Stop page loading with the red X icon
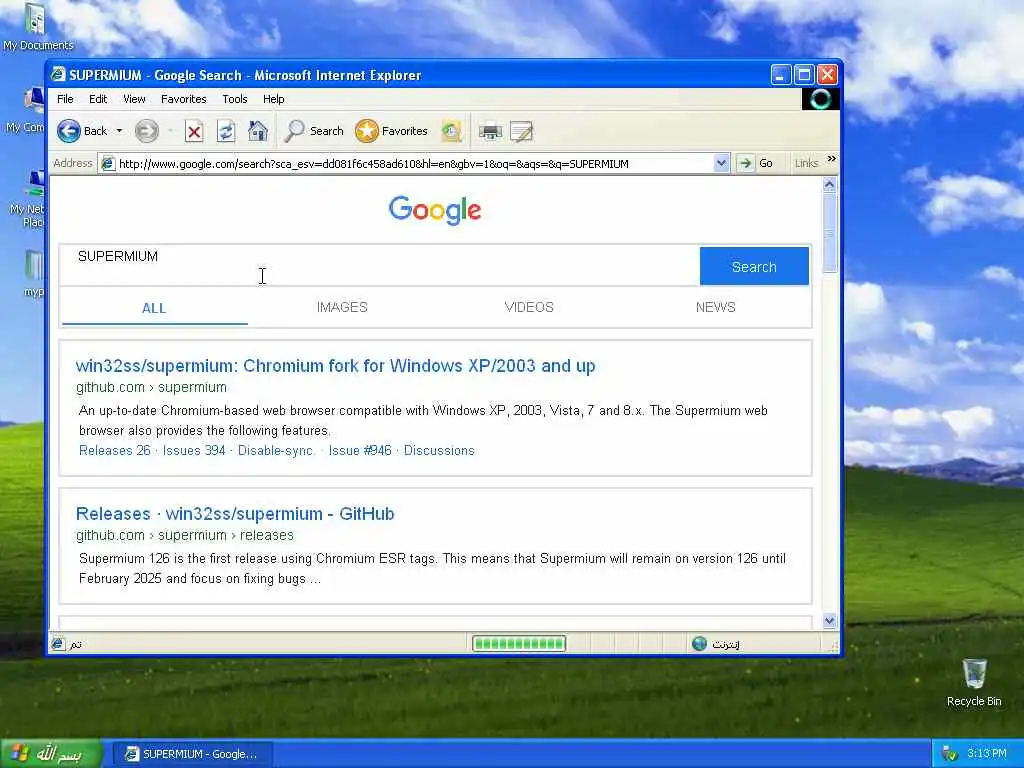Screen dimensions: 1024x768 click(x=194, y=132)
